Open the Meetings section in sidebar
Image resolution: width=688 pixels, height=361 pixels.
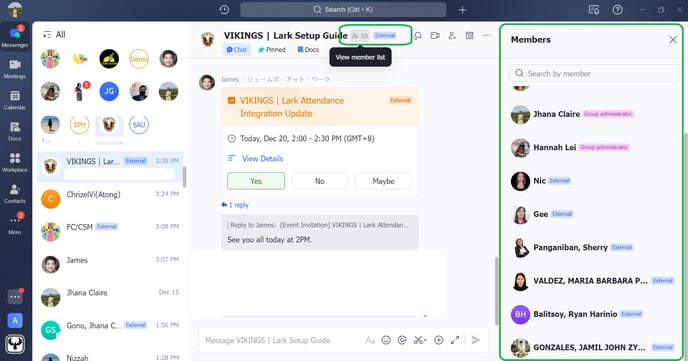[14, 69]
